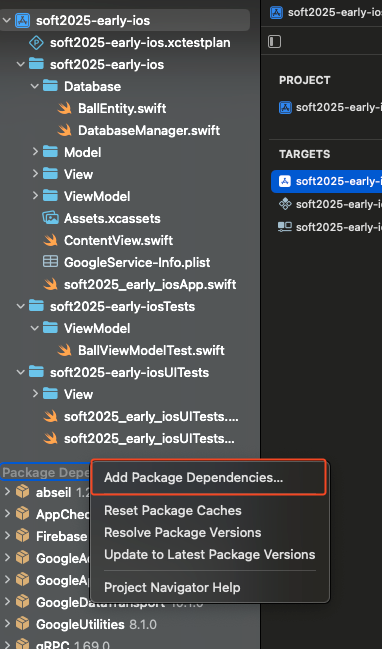The image size is (382, 649).
Task: Collapse the soft2025-early-ios root project
Action: [x=7, y=20]
